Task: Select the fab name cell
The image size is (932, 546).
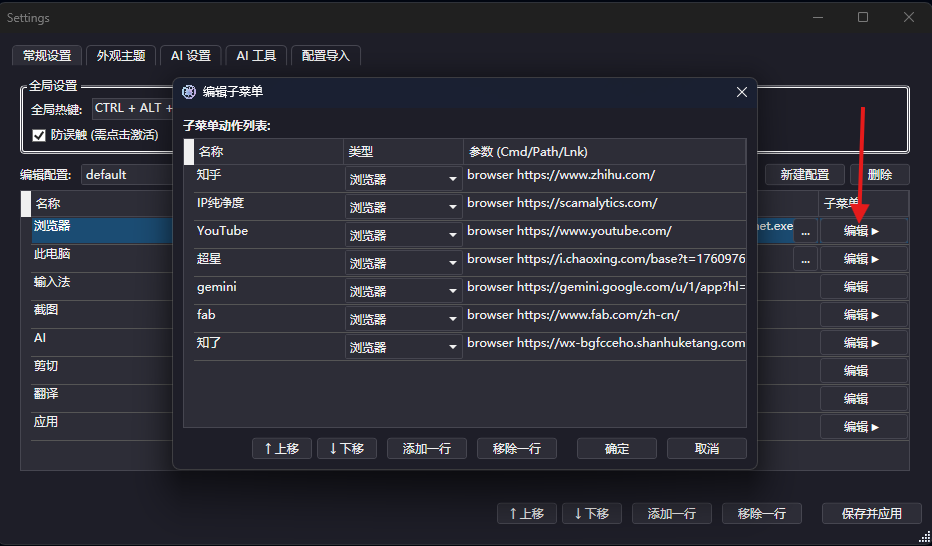Action: [x=268, y=315]
